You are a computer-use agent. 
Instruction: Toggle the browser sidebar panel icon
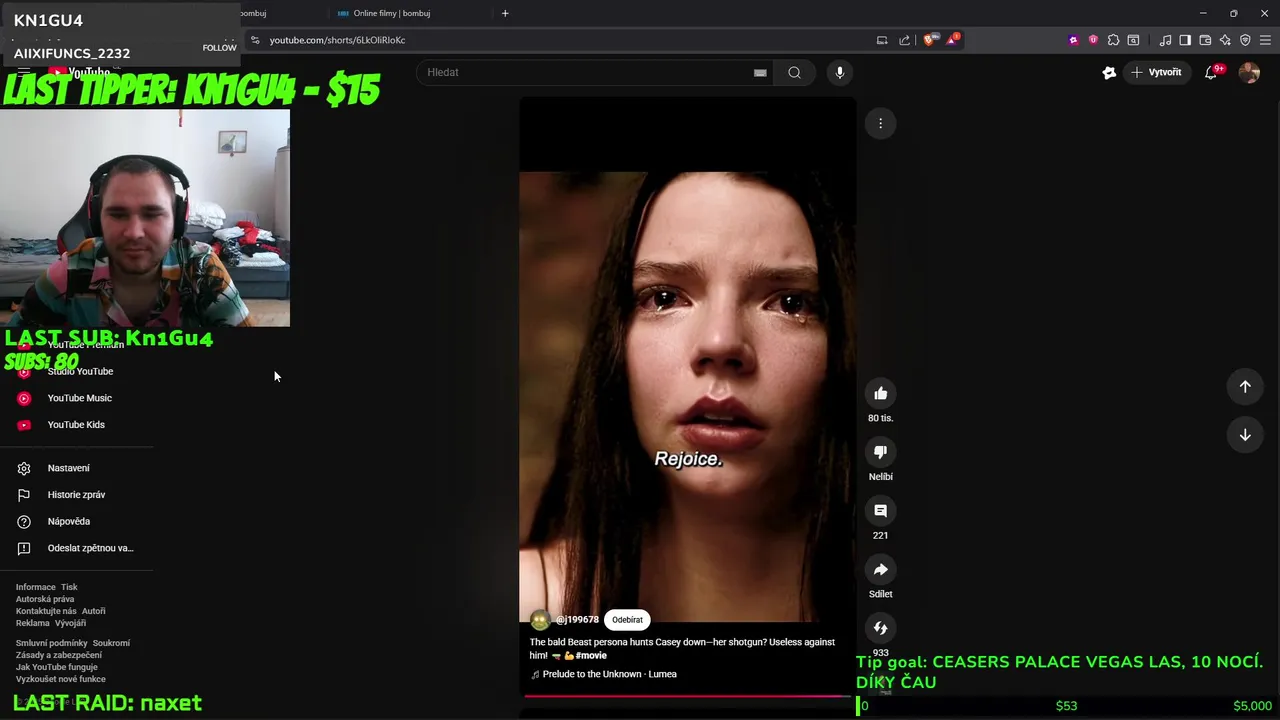(1185, 40)
